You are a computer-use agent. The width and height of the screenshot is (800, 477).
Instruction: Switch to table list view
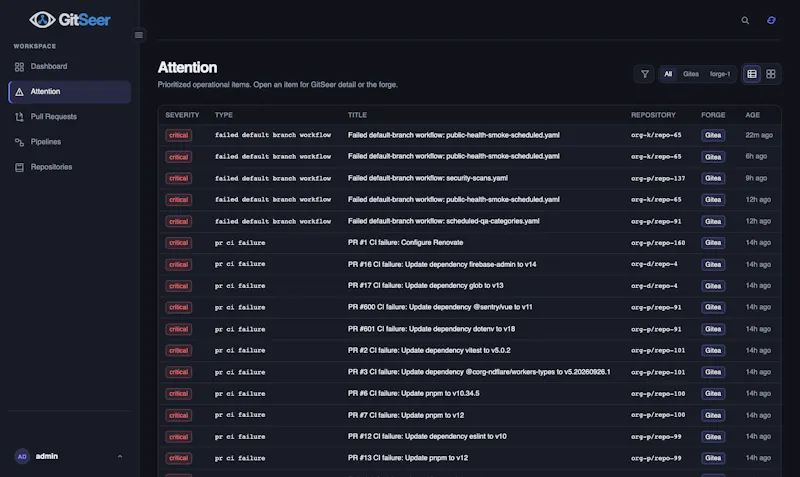pyautogui.click(x=752, y=74)
